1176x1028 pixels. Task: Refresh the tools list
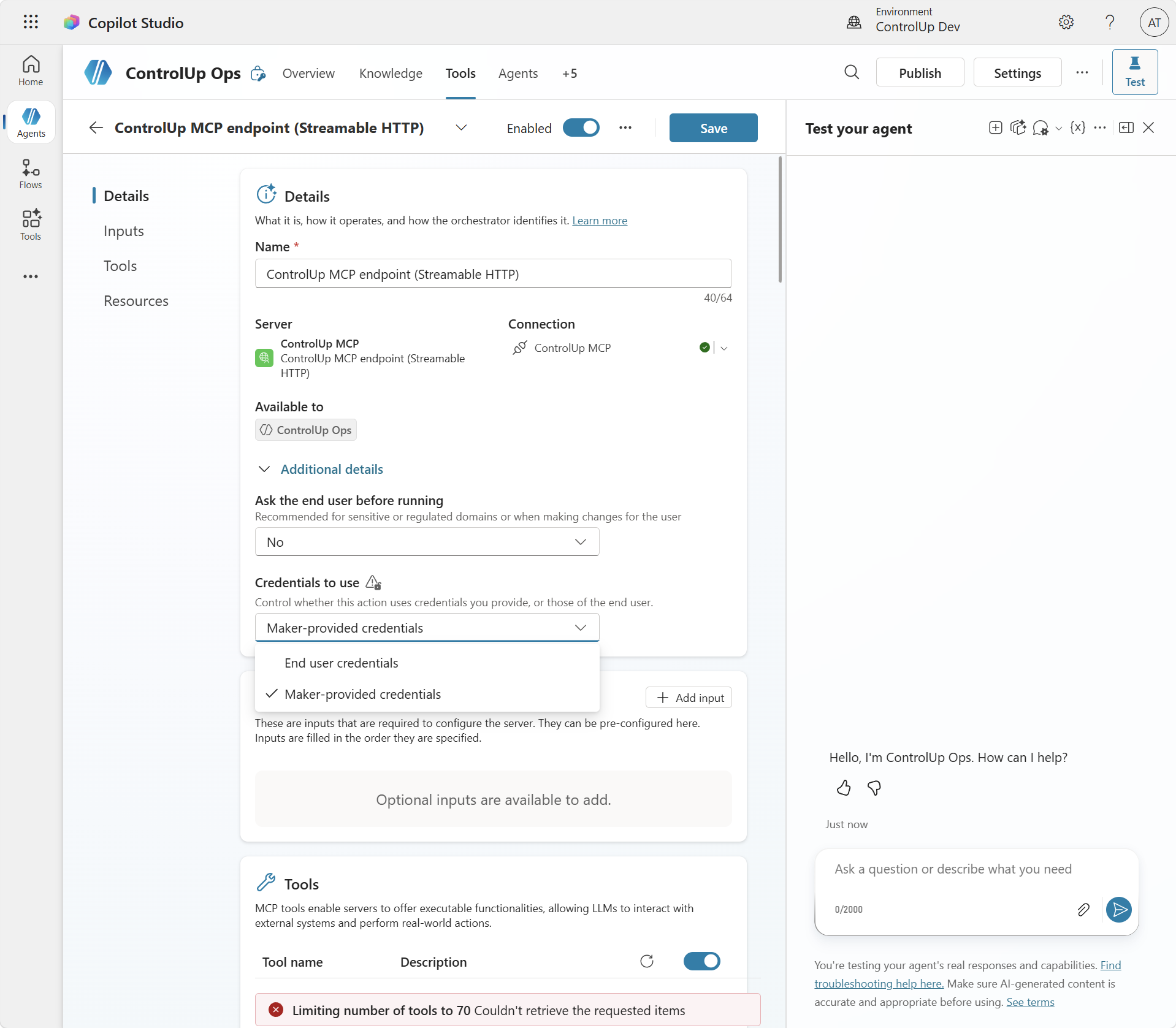click(647, 961)
